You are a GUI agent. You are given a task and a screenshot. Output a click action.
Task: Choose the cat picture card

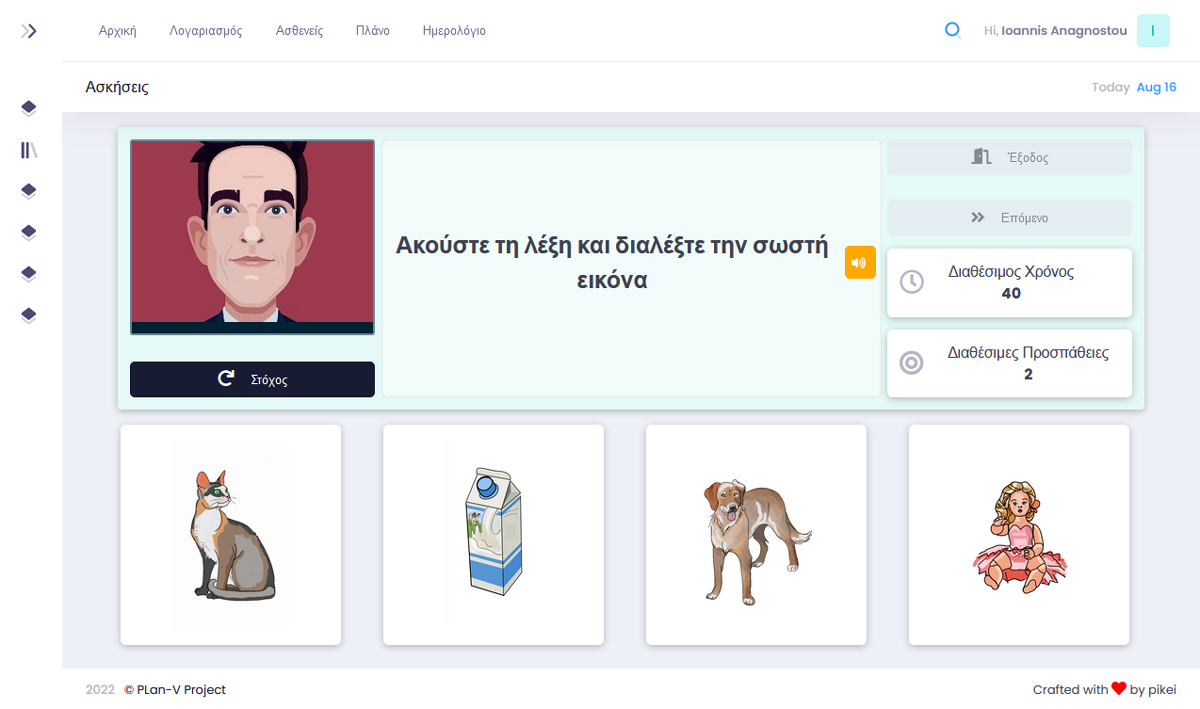coord(231,535)
